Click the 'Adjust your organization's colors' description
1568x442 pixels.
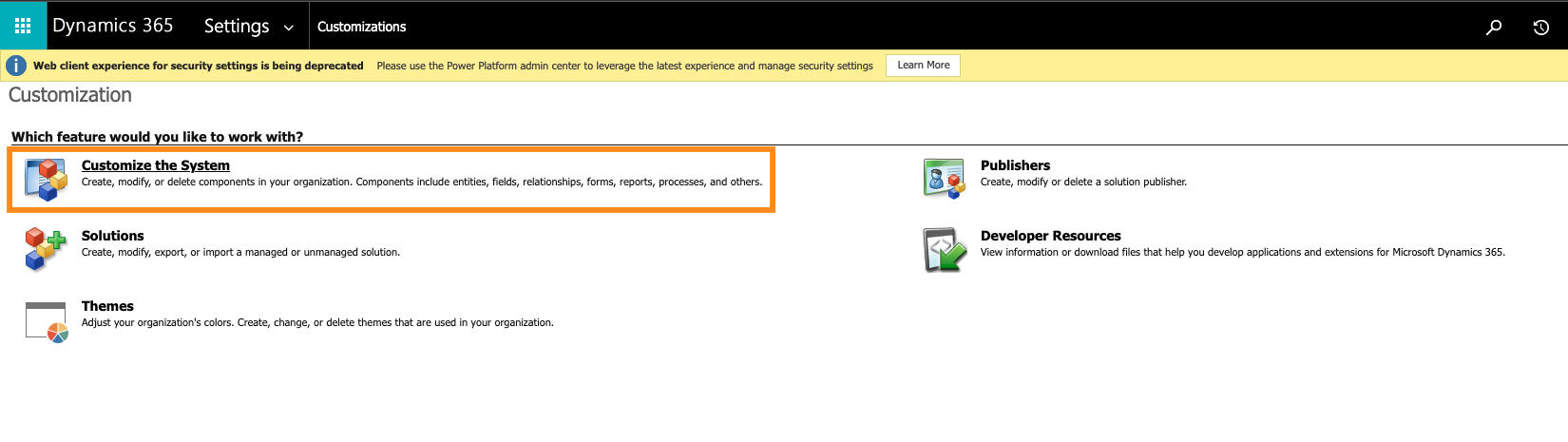tap(317, 322)
